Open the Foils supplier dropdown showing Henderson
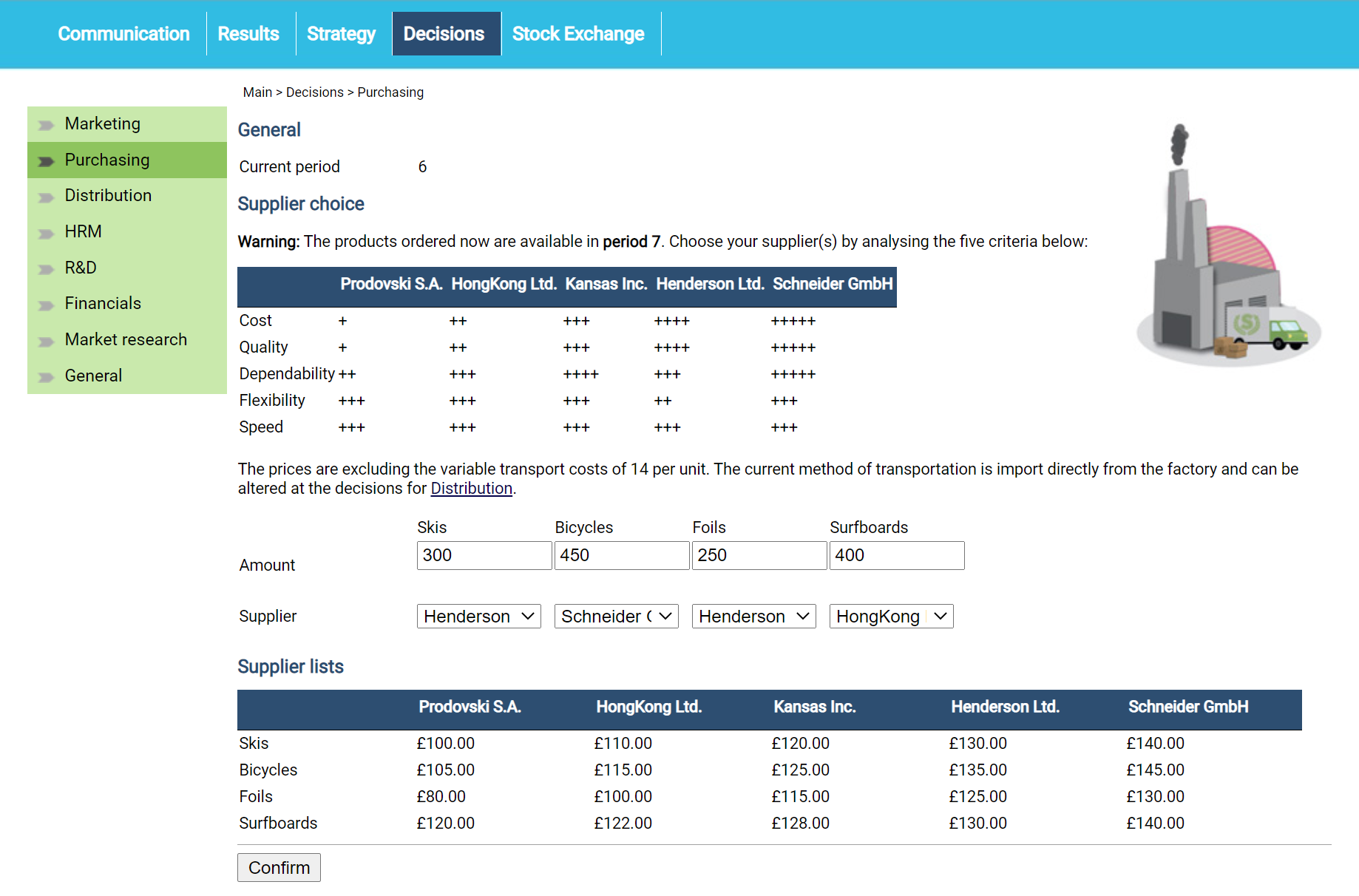 coord(753,616)
